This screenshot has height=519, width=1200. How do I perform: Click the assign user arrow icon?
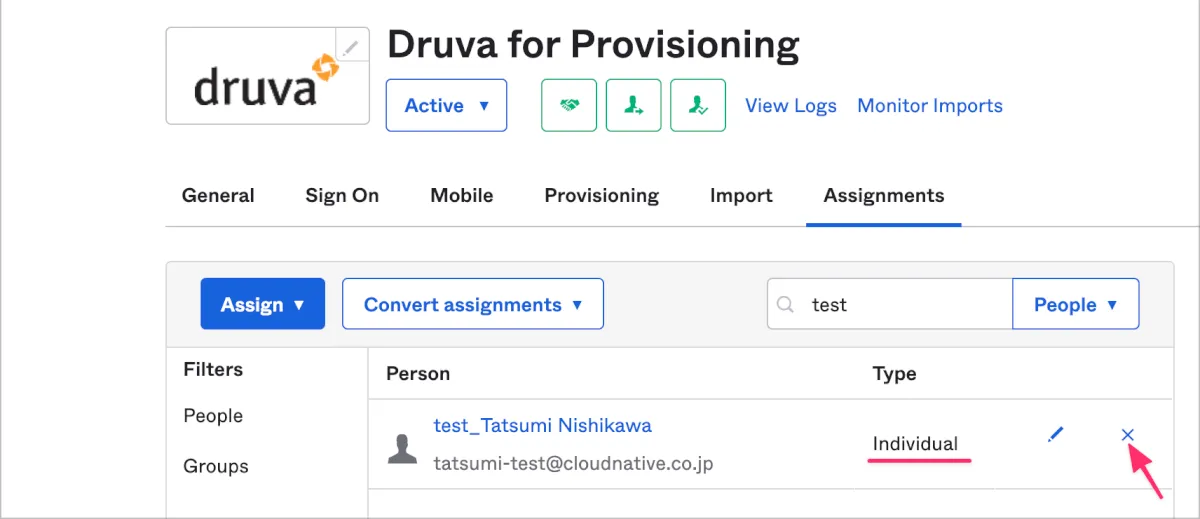pos(634,105)
